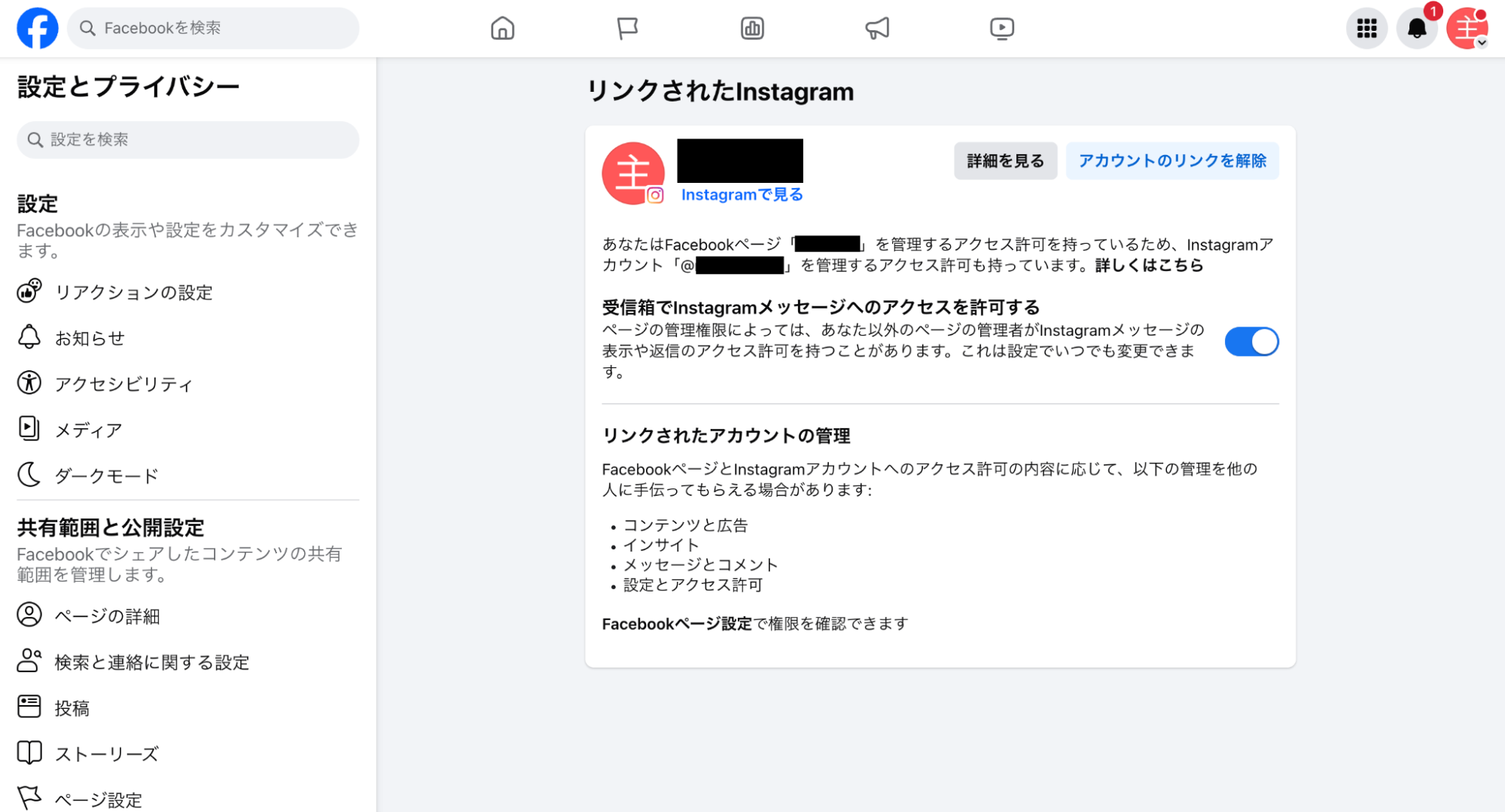The height and width of the screenshot is (812, 1505).
Task: Click the ダークモード moon icon
Action: coord(29,475)
